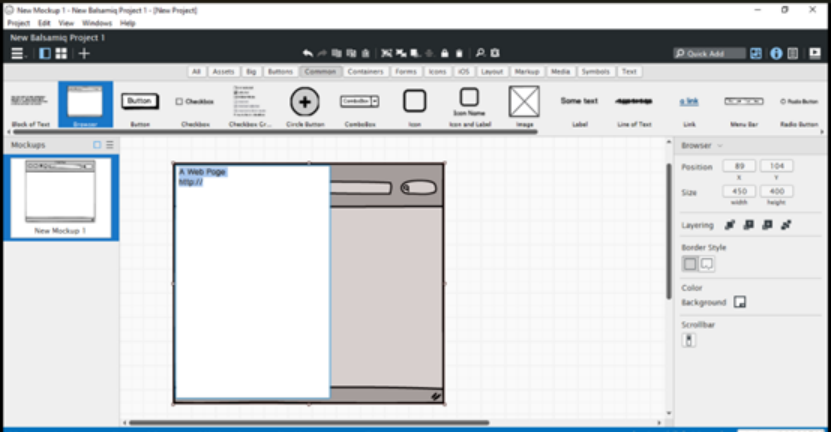Click the magnifier Zoom icon in the toolbar
Image resolution: width=831 pixels, height=432 pixels.
coord(480,53)
